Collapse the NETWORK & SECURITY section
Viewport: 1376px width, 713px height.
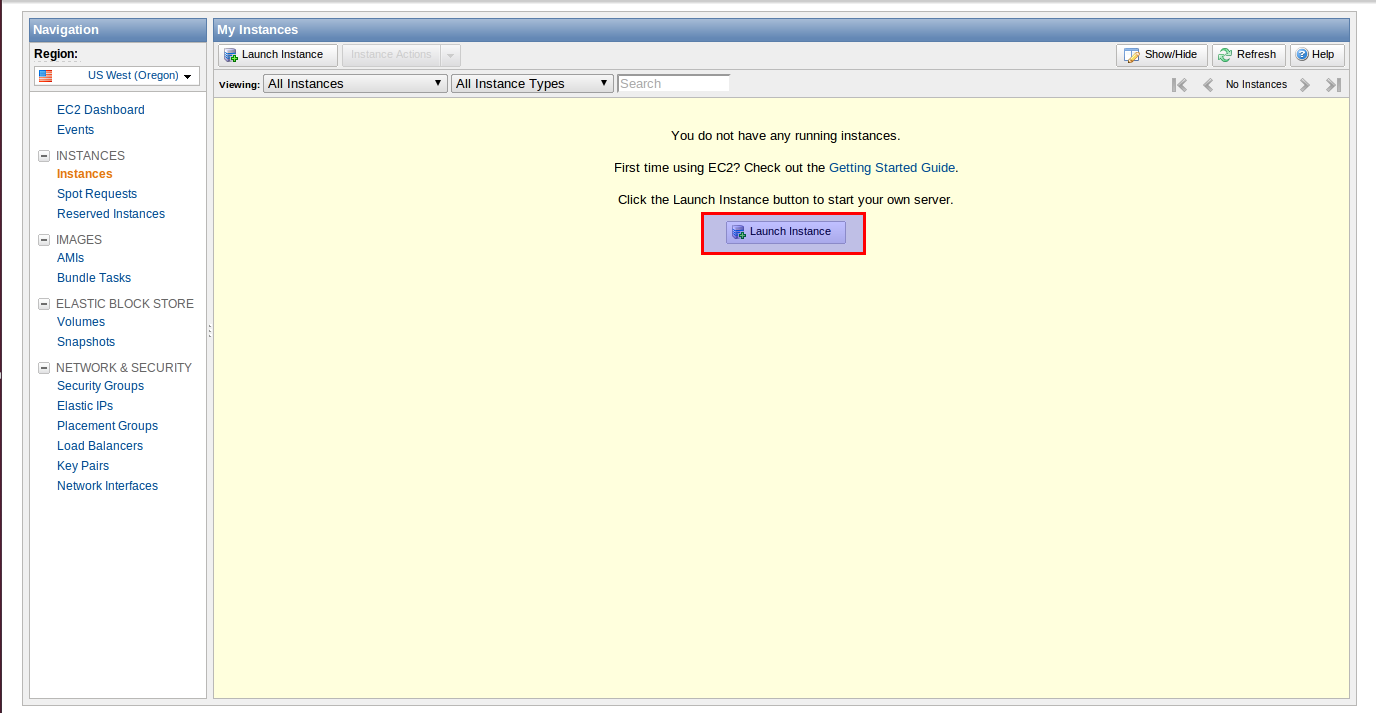pos(44,368)
